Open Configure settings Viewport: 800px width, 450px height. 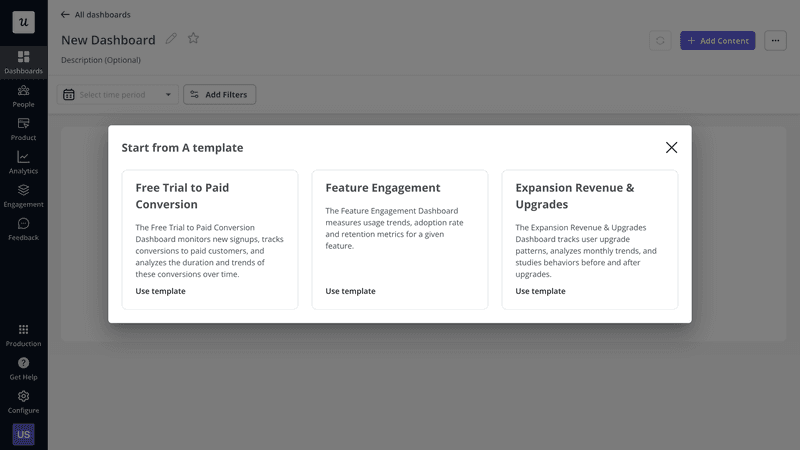coord(23,402)
